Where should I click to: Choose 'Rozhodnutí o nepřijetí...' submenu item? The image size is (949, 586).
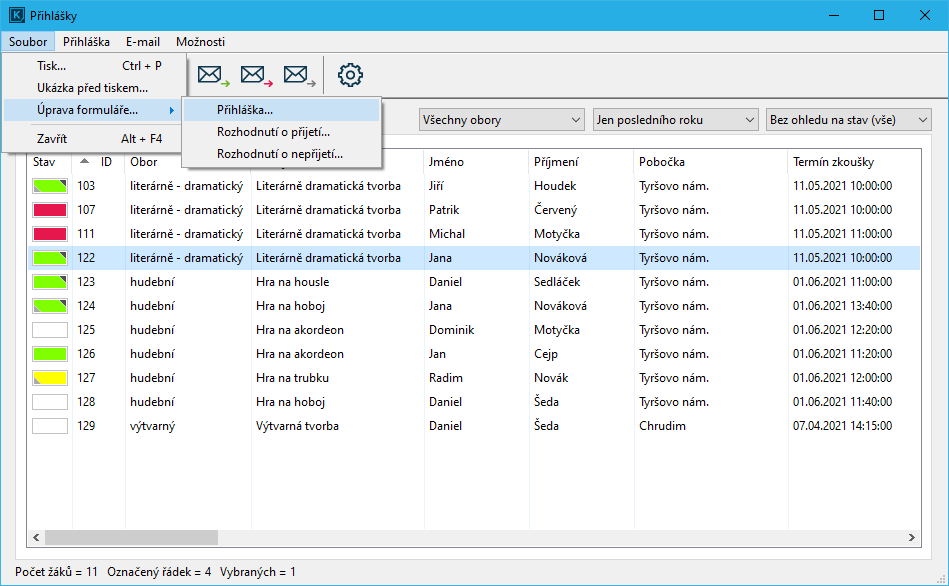pyautogui.click(x=280, y=154)
